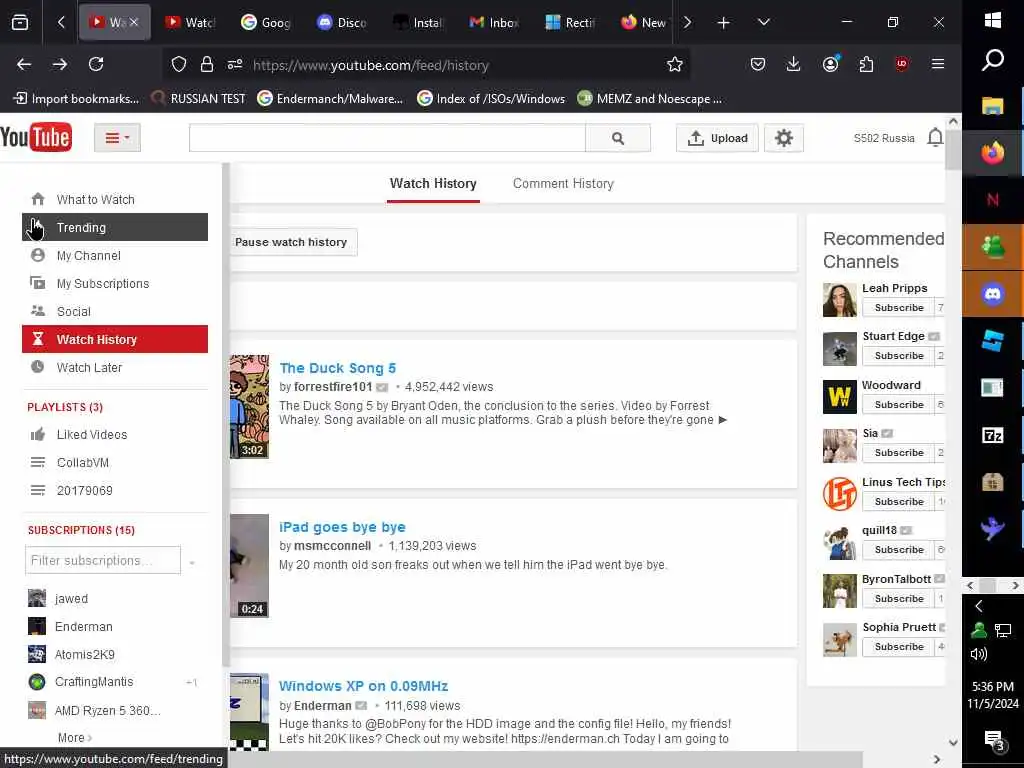Bookmark this page with star icon

point(675,64)
